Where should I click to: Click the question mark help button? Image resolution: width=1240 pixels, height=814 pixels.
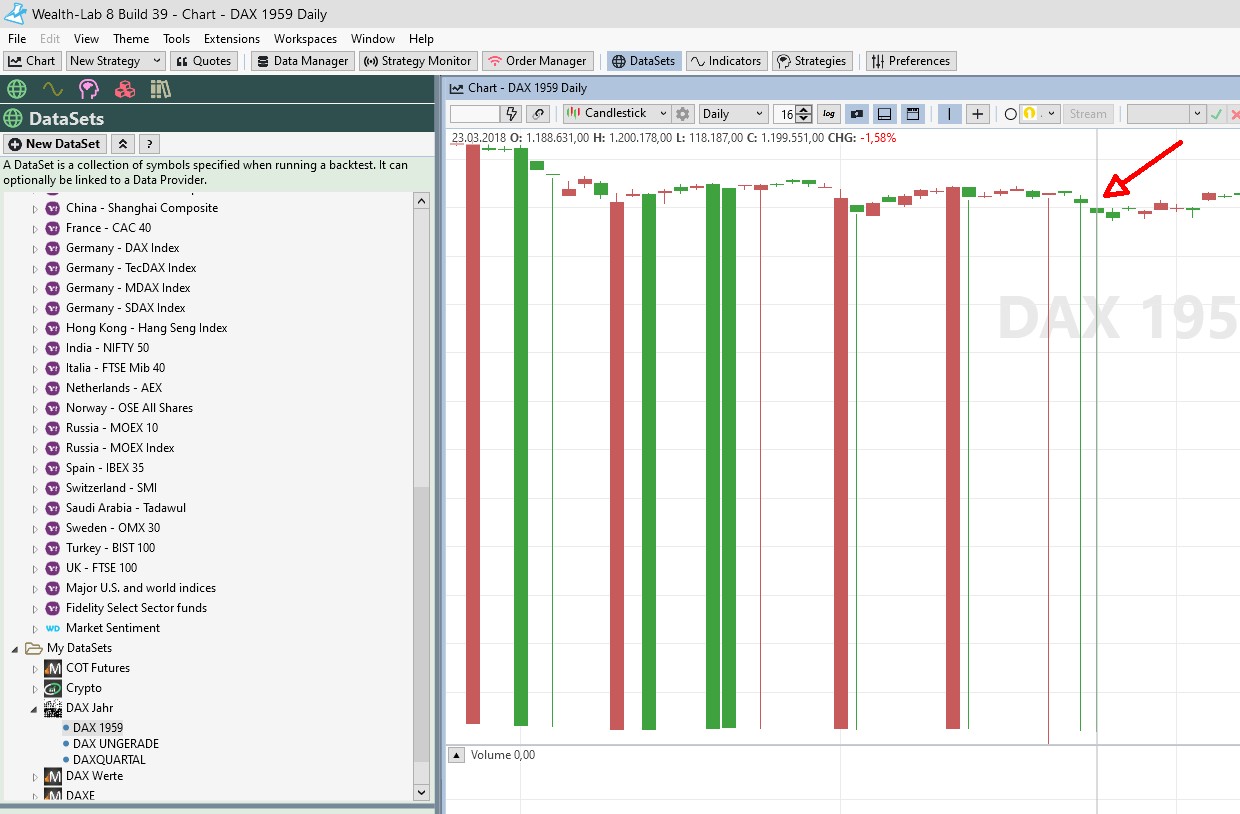tap(149, 144)
